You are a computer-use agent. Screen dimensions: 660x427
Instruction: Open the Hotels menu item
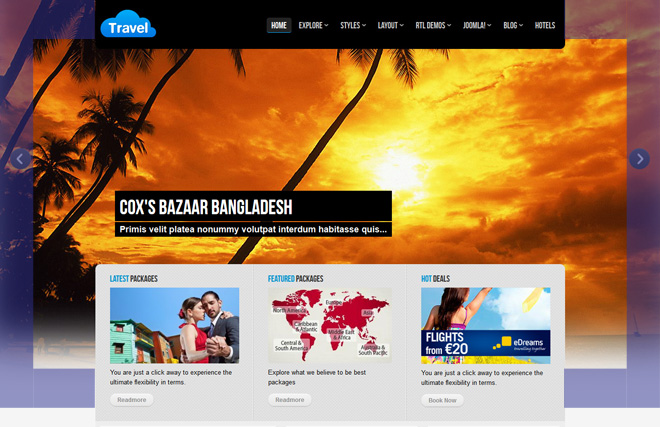click(545, 25)
